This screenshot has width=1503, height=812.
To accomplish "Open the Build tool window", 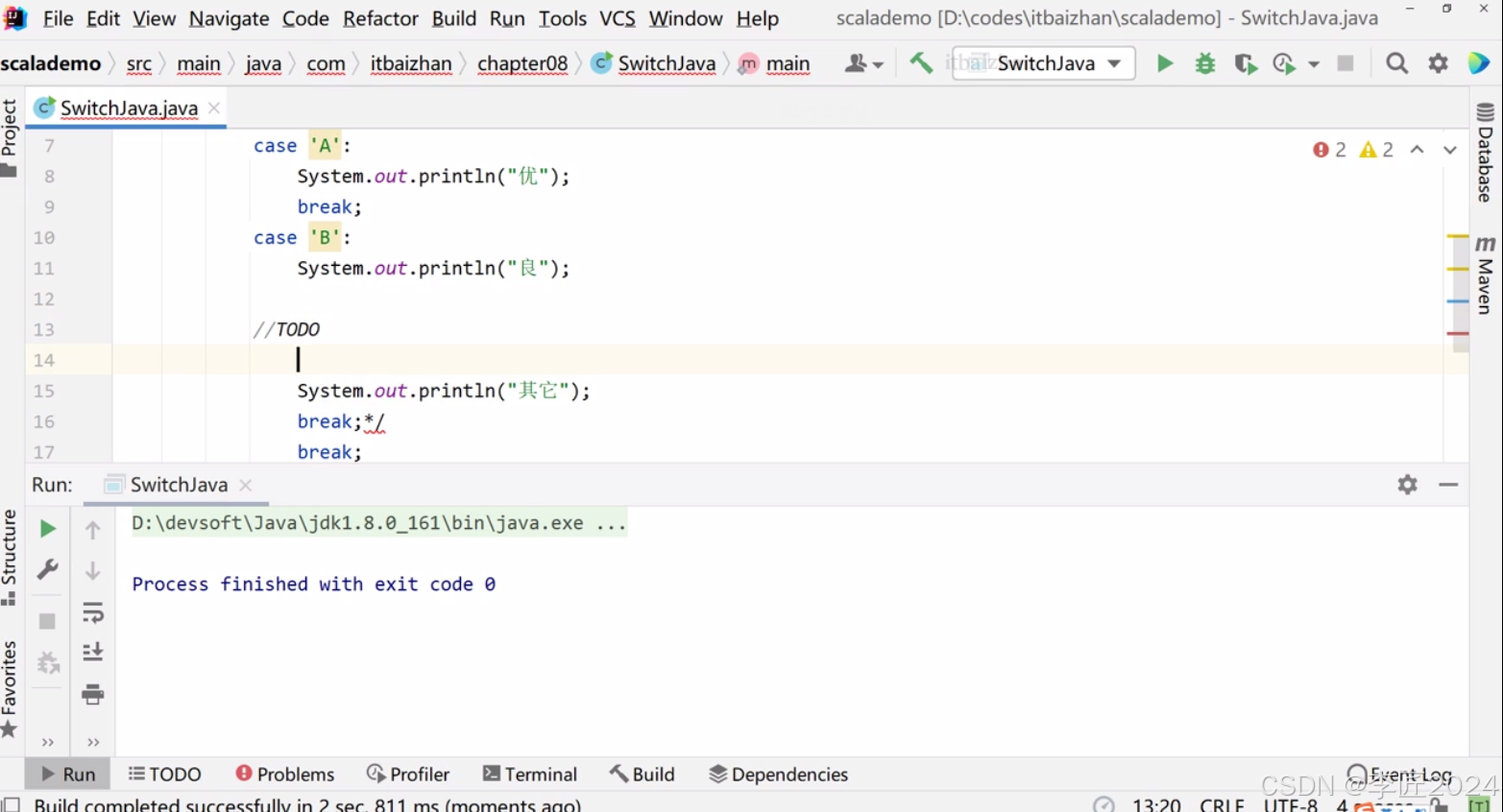I will [x=642, y=775].
